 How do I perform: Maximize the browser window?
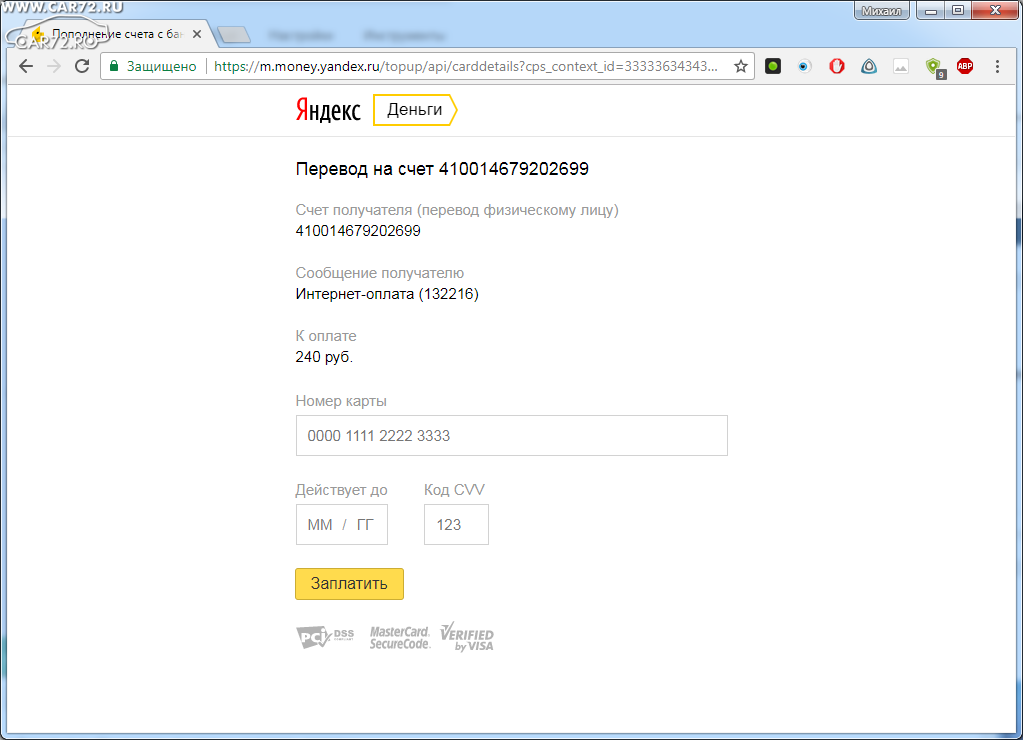pos(958,10)
